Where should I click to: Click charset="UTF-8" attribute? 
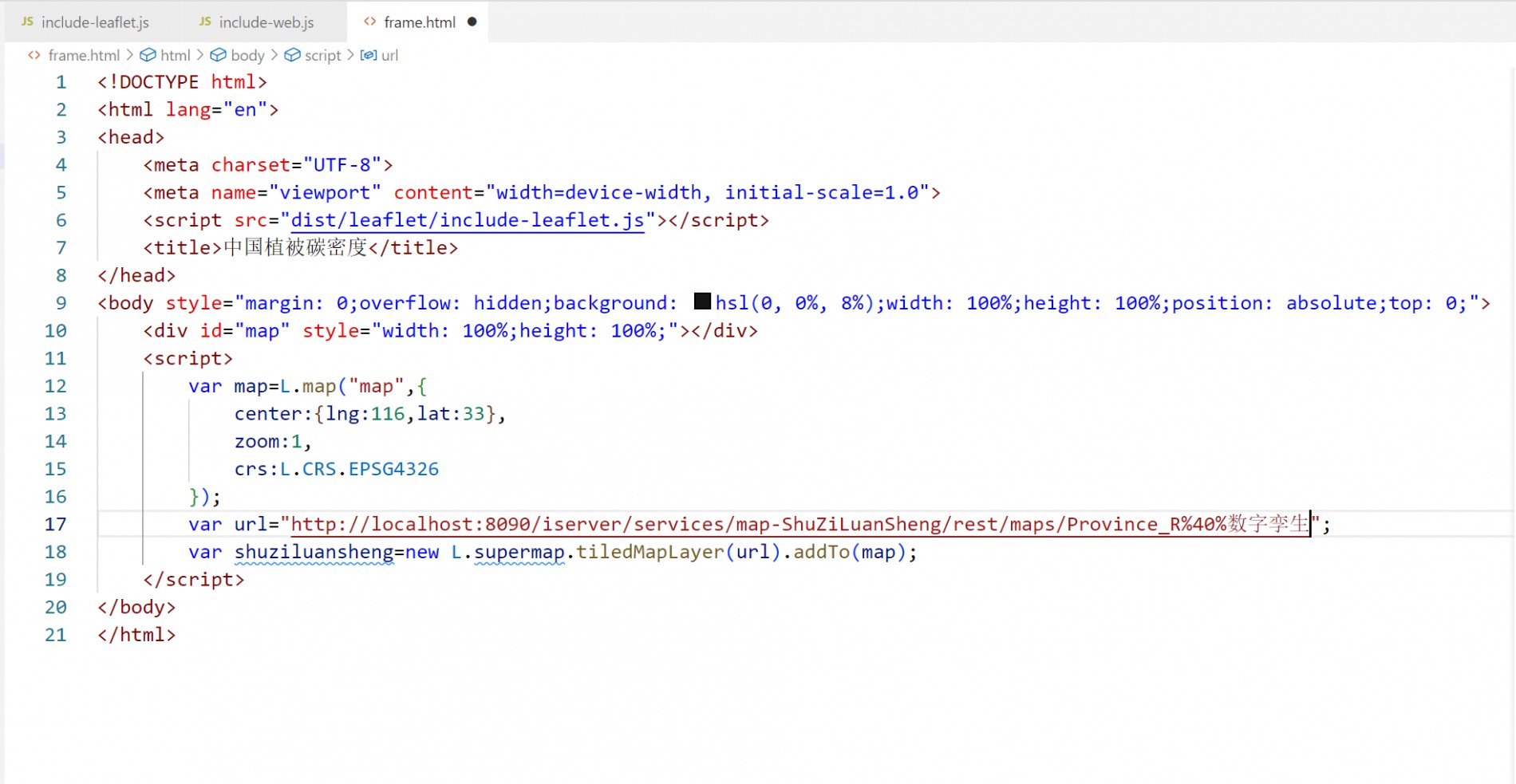click(297, 165)
